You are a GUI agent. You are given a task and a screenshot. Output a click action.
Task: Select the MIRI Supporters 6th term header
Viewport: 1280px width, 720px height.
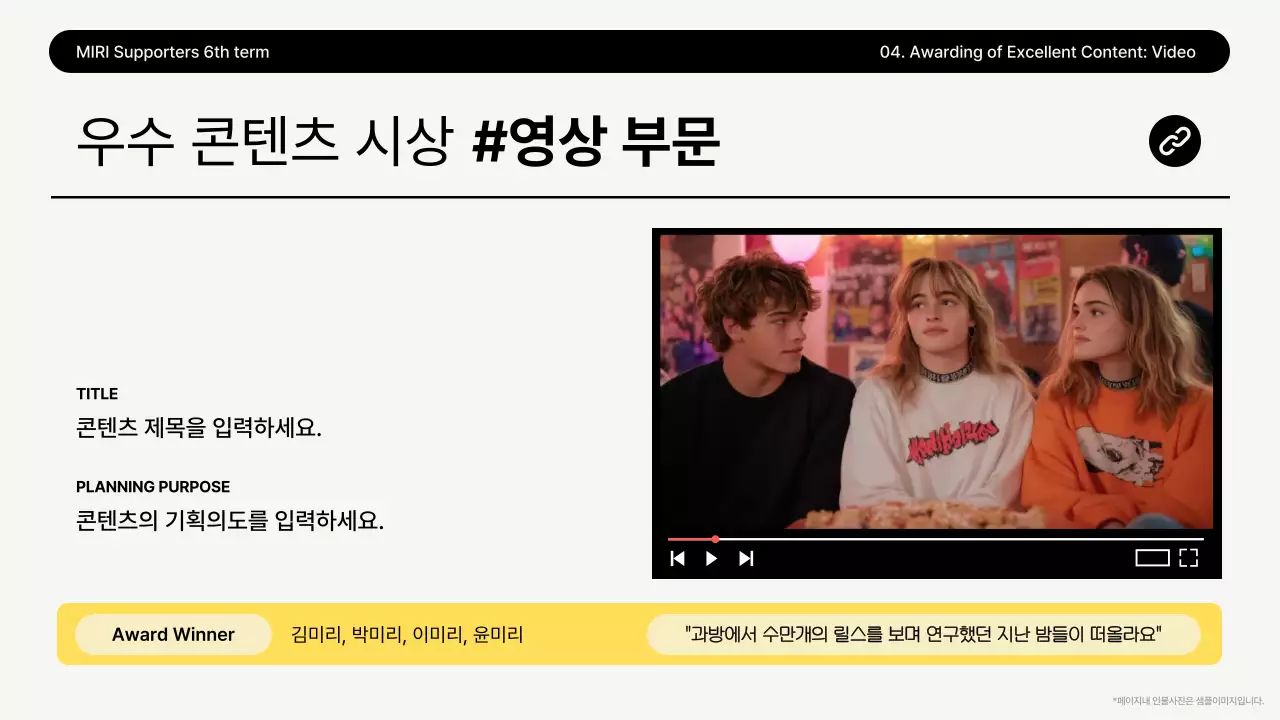click(171, 52)
